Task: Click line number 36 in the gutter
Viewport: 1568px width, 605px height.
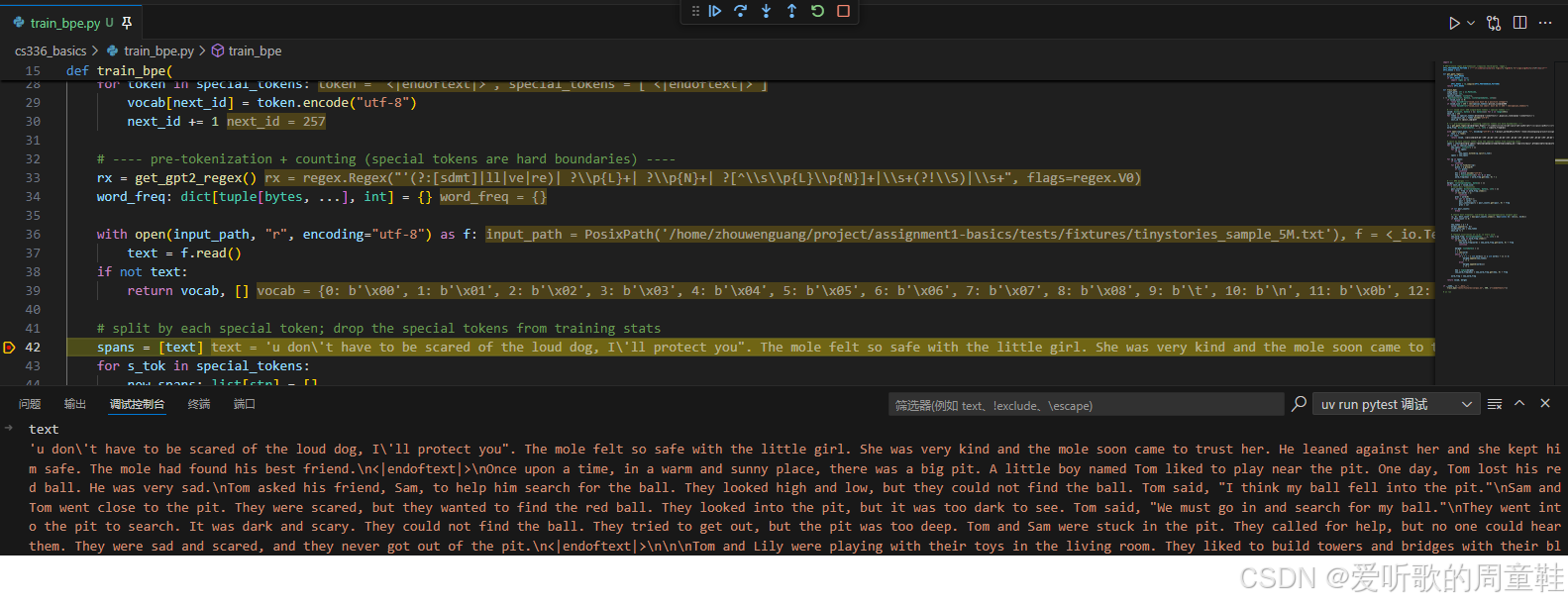Action: (x=33, y=235)
